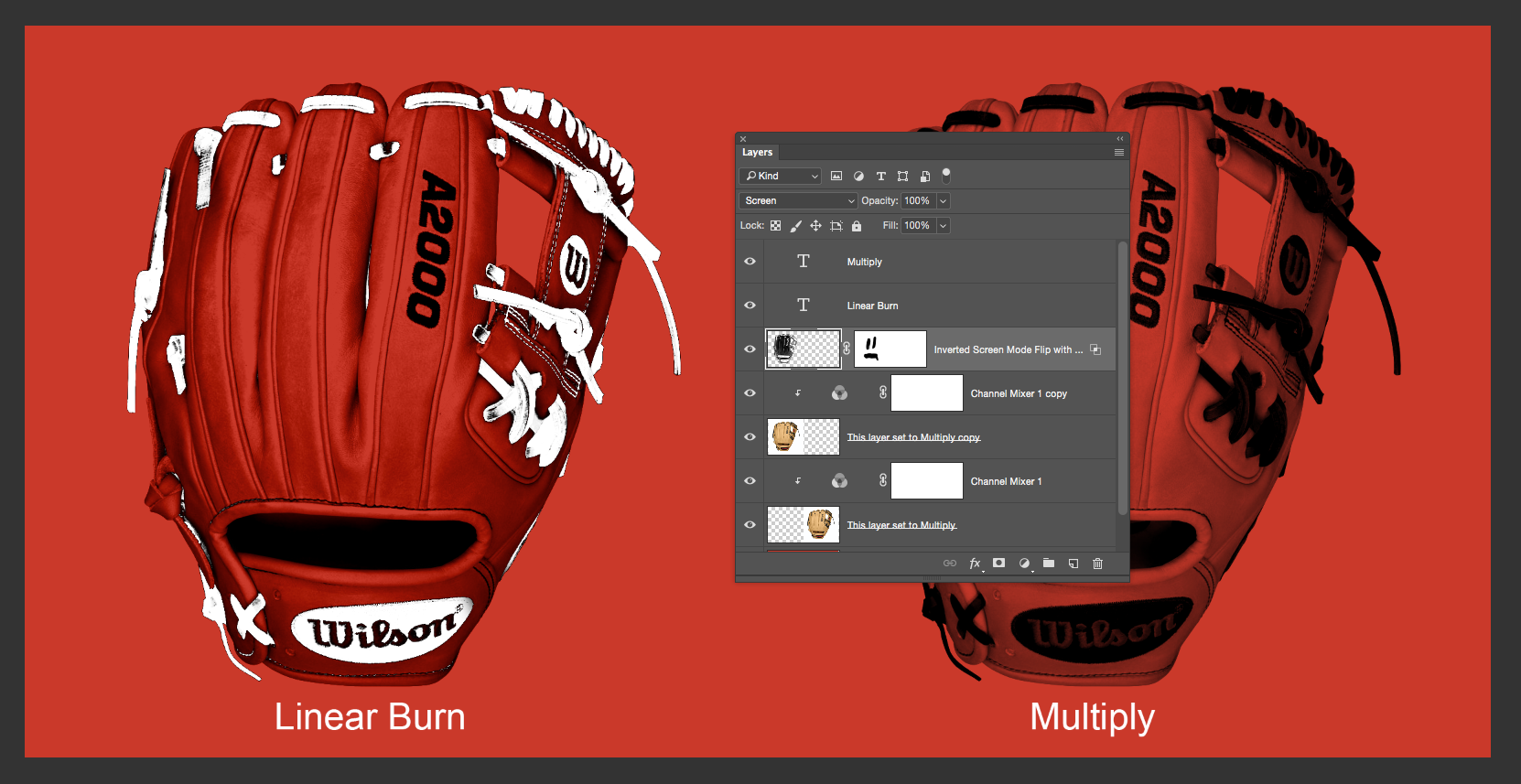The image size is (1521, 784).
Task: Click the mask link icon on Channel Mixer 1 copy
Action: coord(883,392)
